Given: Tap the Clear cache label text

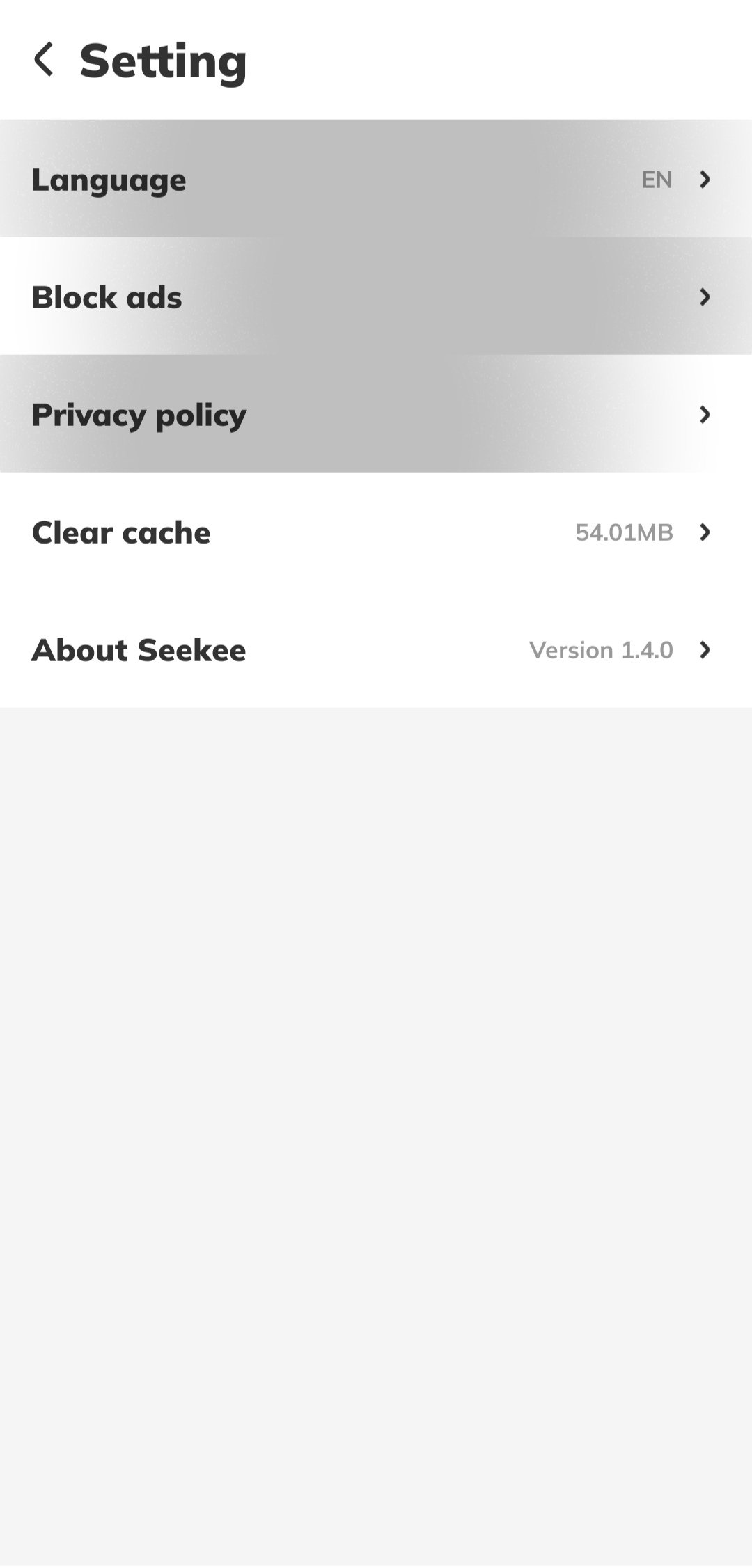Looking at the screenshot, I should point(120,532).
